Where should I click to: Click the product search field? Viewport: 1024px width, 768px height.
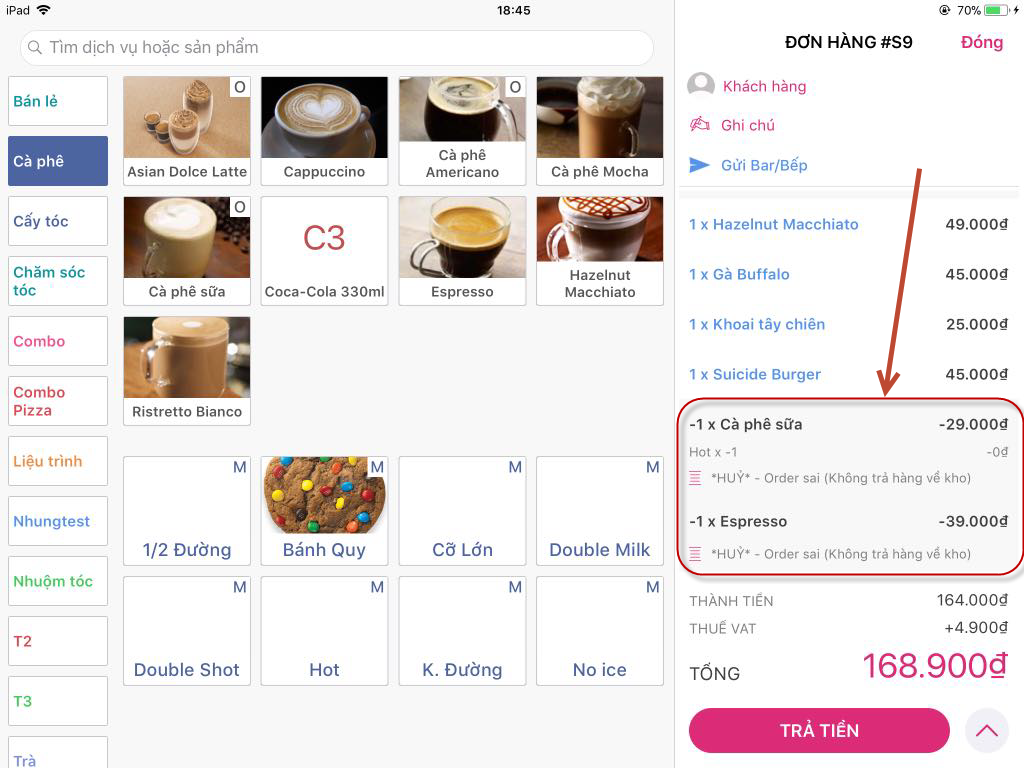337,48
